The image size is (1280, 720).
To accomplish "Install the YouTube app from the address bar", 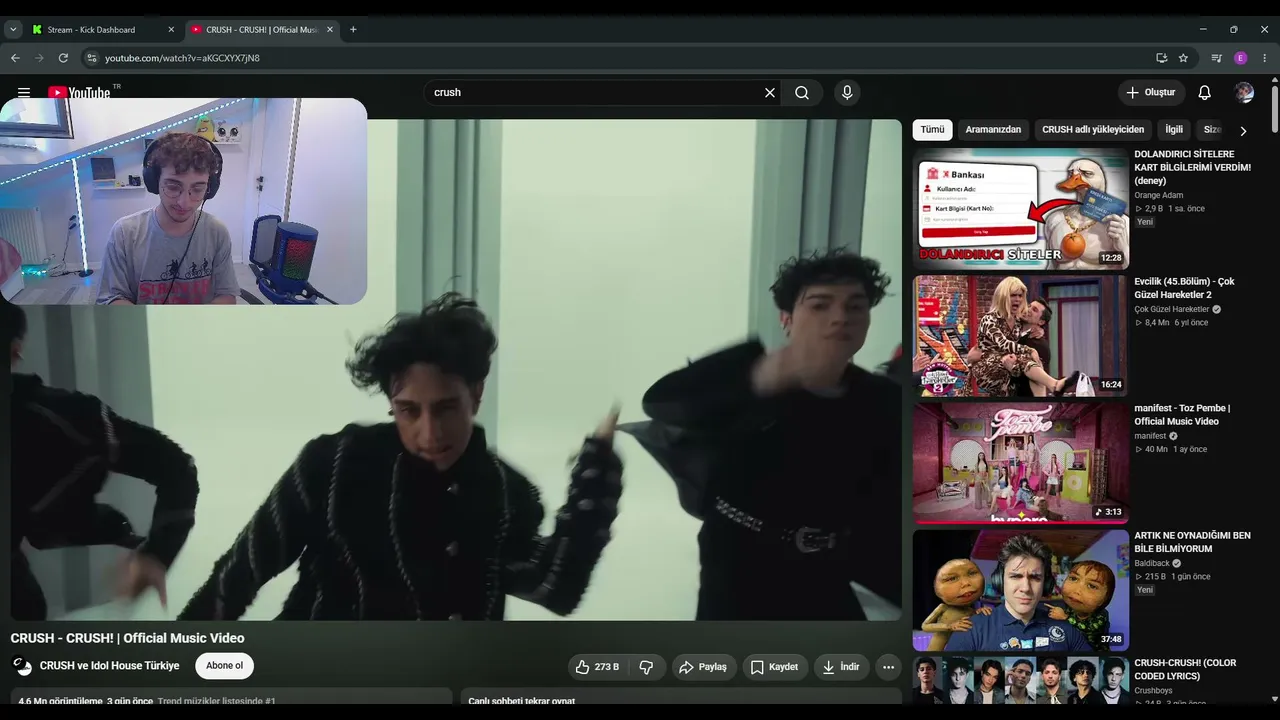I will (1161, 58).
